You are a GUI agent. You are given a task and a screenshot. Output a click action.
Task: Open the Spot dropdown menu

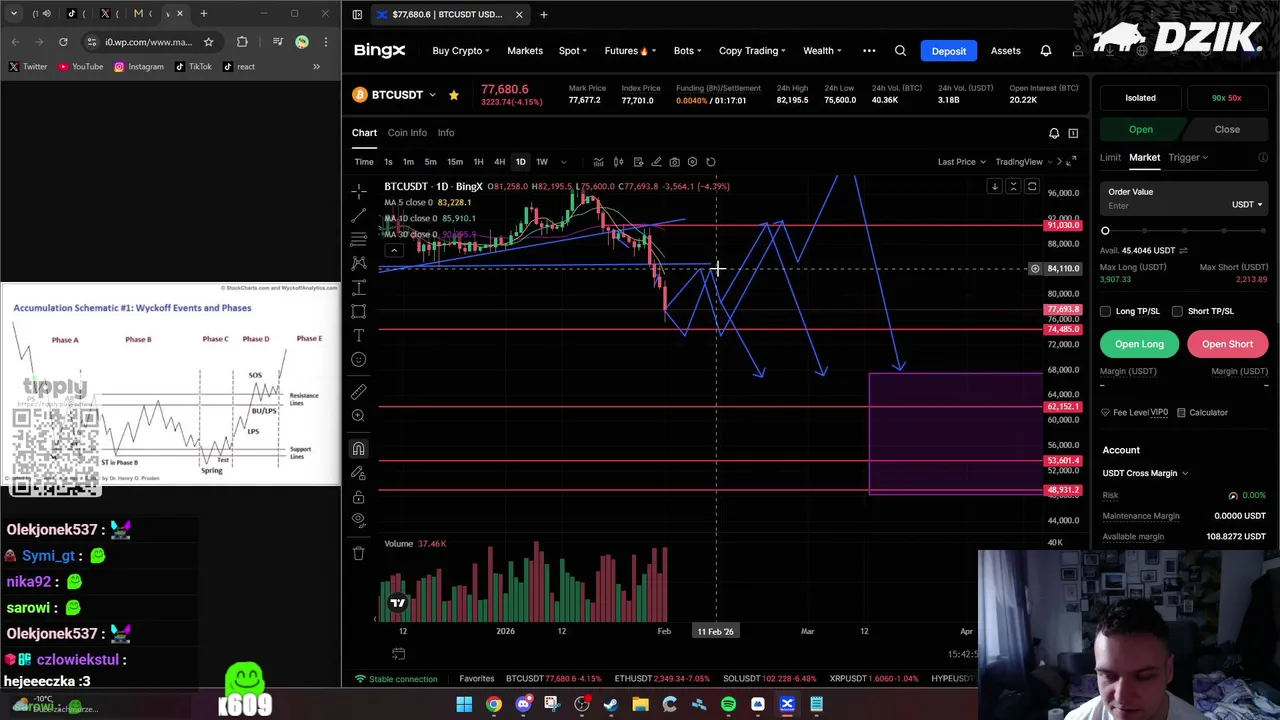pos(573,51)
